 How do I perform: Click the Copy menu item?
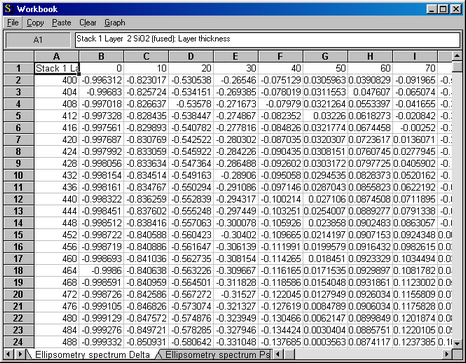(35, 23)
